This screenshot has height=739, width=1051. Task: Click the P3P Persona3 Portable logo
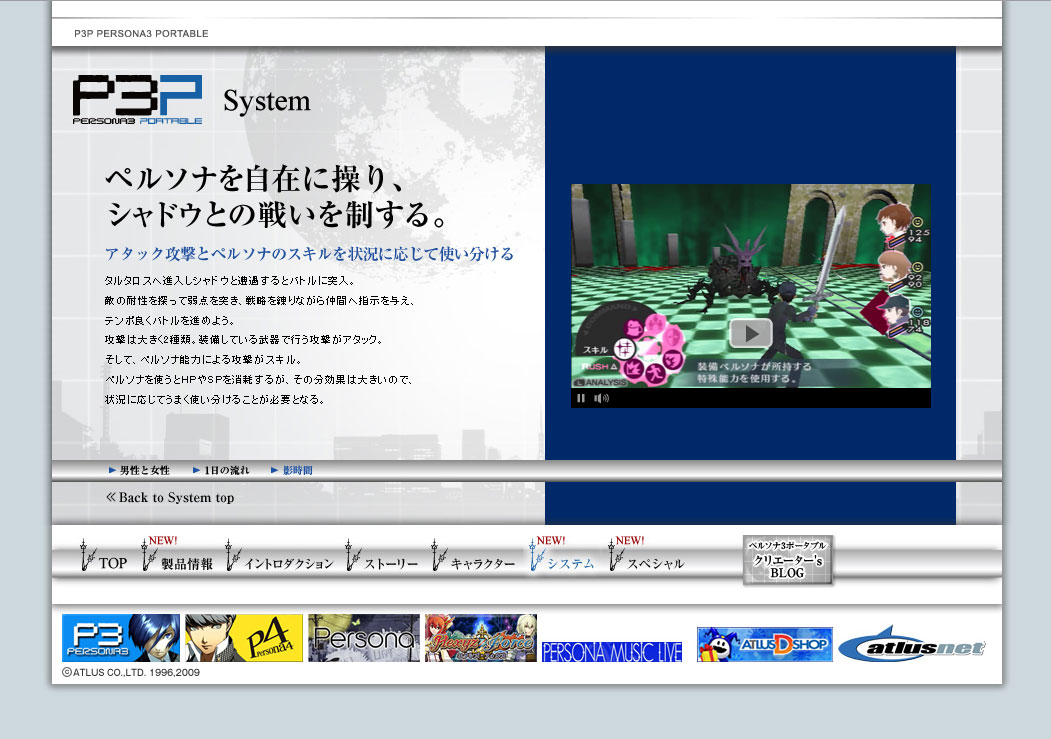(137, 99)
